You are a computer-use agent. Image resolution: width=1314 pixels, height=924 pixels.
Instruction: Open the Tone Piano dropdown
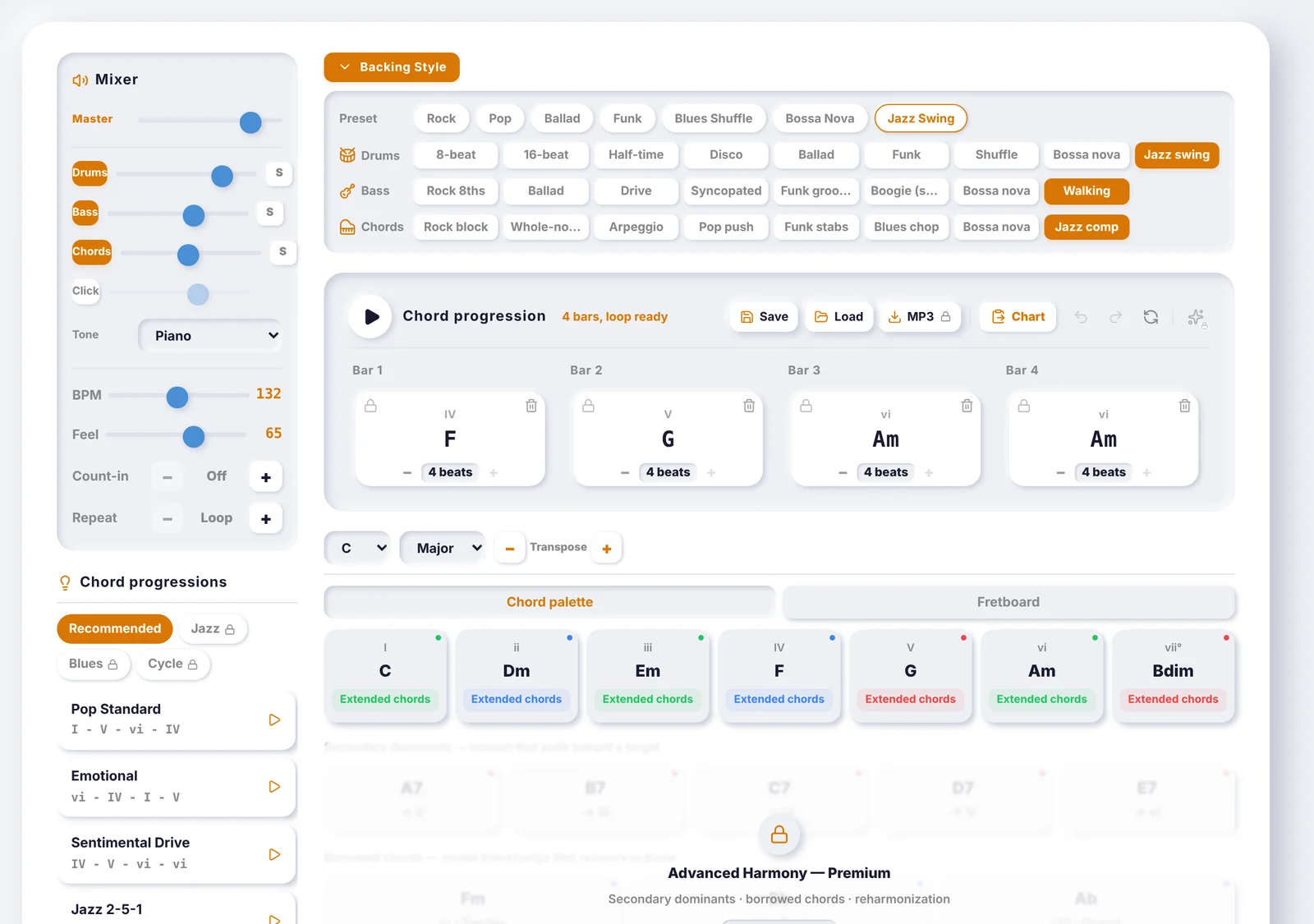(x=210, y=335)
